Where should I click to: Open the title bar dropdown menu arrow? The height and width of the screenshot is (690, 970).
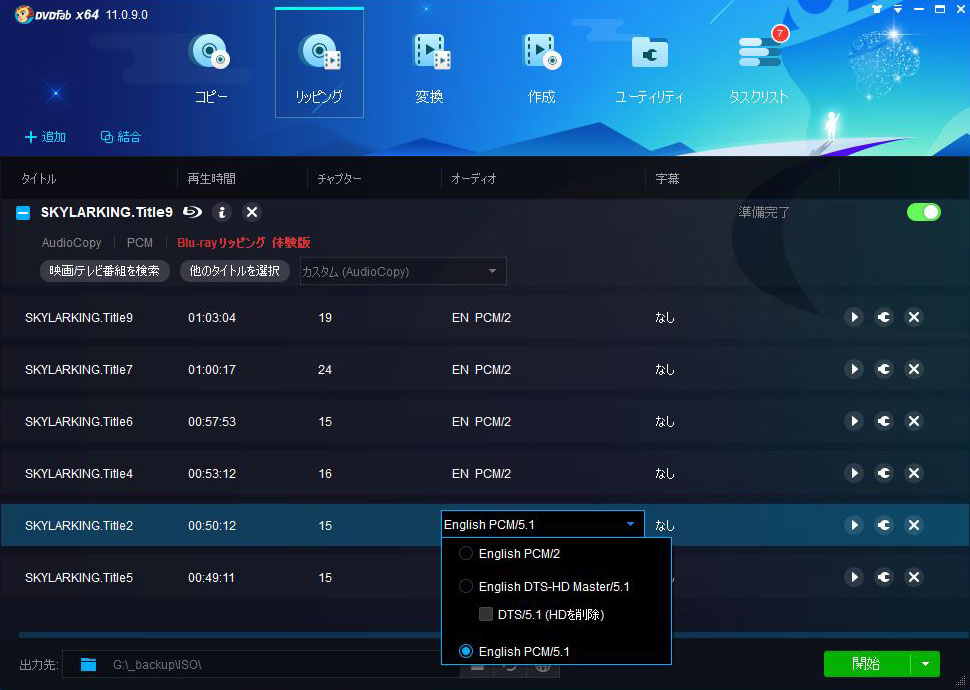898,9
